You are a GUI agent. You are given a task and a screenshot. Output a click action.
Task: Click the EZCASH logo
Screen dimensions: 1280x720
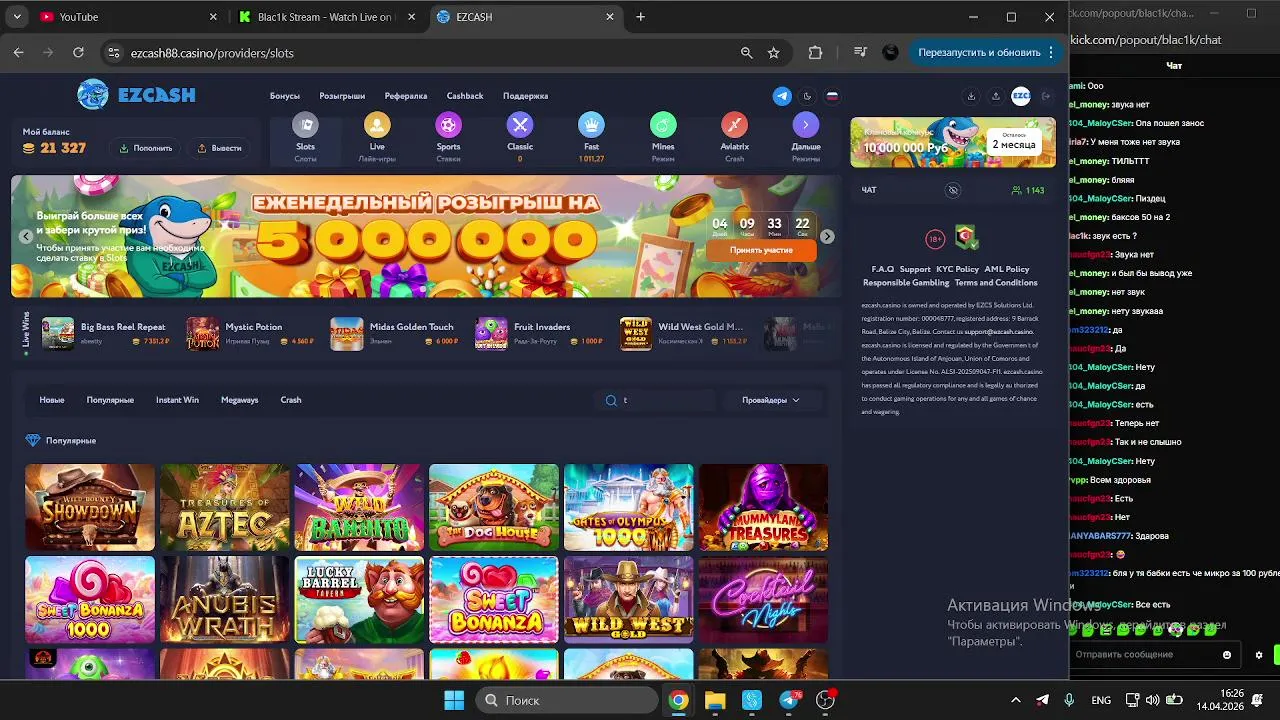(136, 95)
